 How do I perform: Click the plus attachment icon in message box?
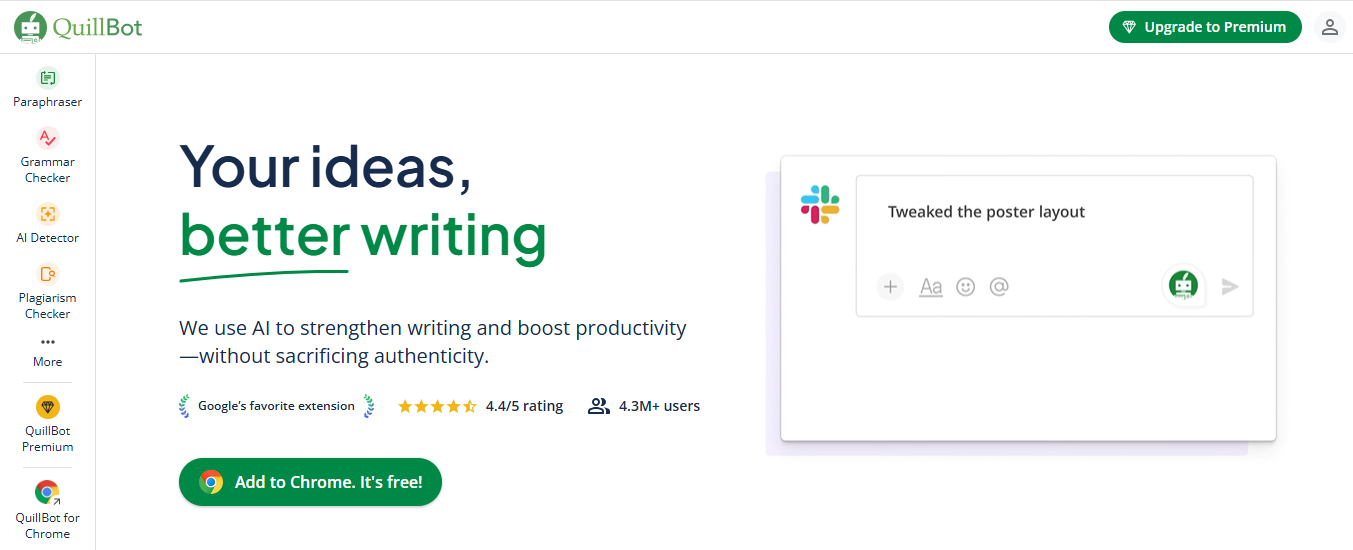point(890,287)
